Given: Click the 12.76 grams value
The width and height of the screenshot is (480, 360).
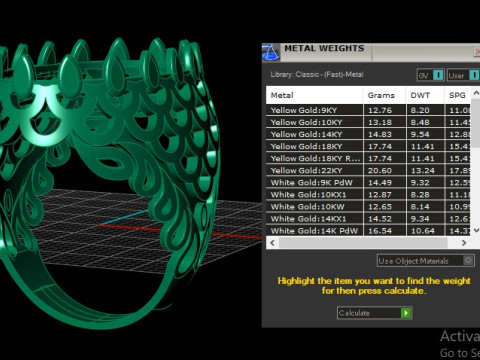Looking at the screenshot, I should 380,110.
